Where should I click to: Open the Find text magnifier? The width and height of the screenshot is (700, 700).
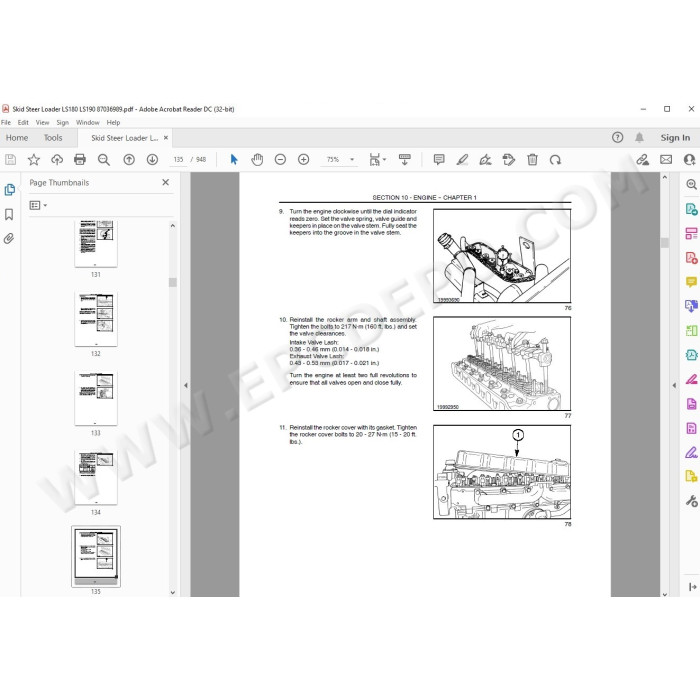coord(104,159)
